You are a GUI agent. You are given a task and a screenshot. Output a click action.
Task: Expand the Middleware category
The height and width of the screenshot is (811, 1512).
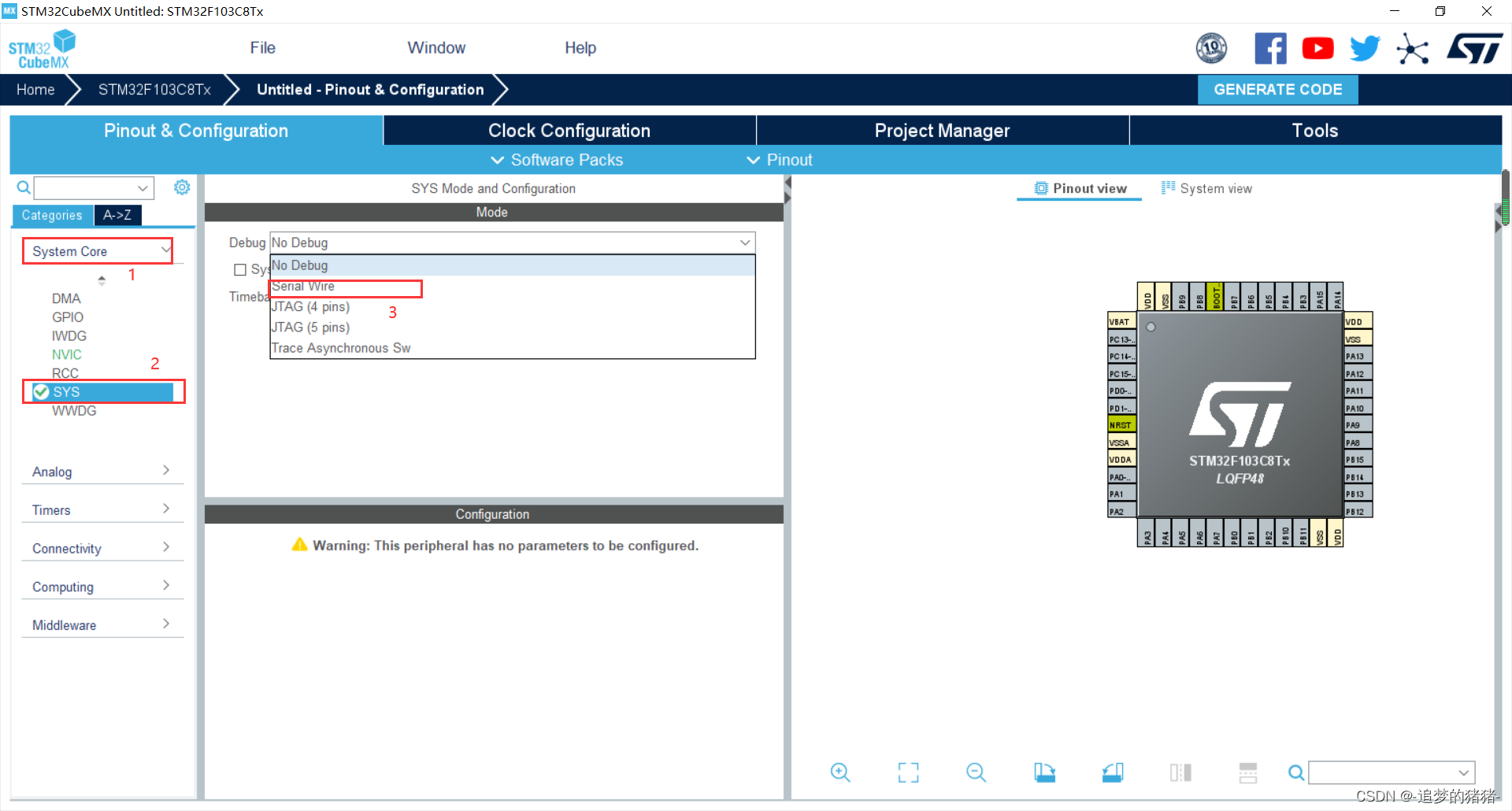tap(102, 624)
